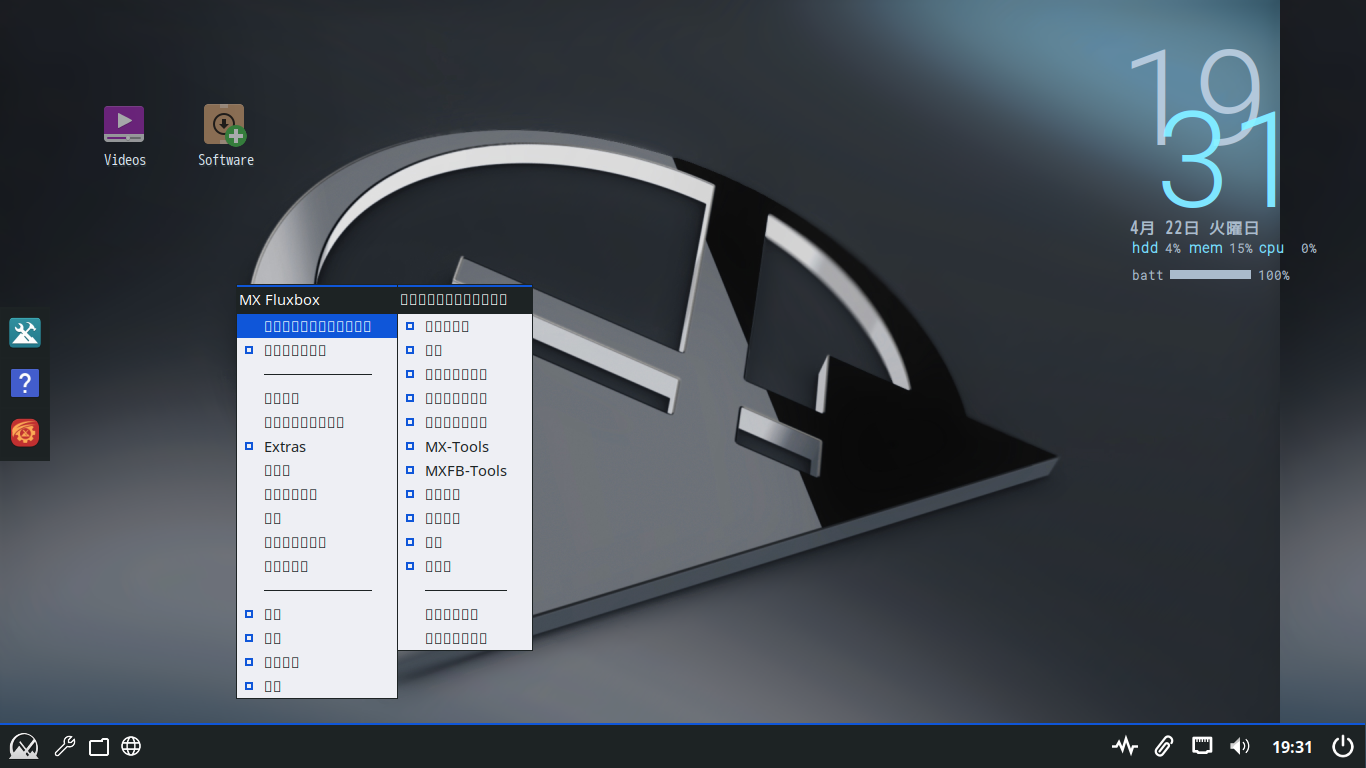Screen dimensions: 1366x768
Task: Click the 19:31 clock in the taskbar
Action: click(x=1292, y=747)
